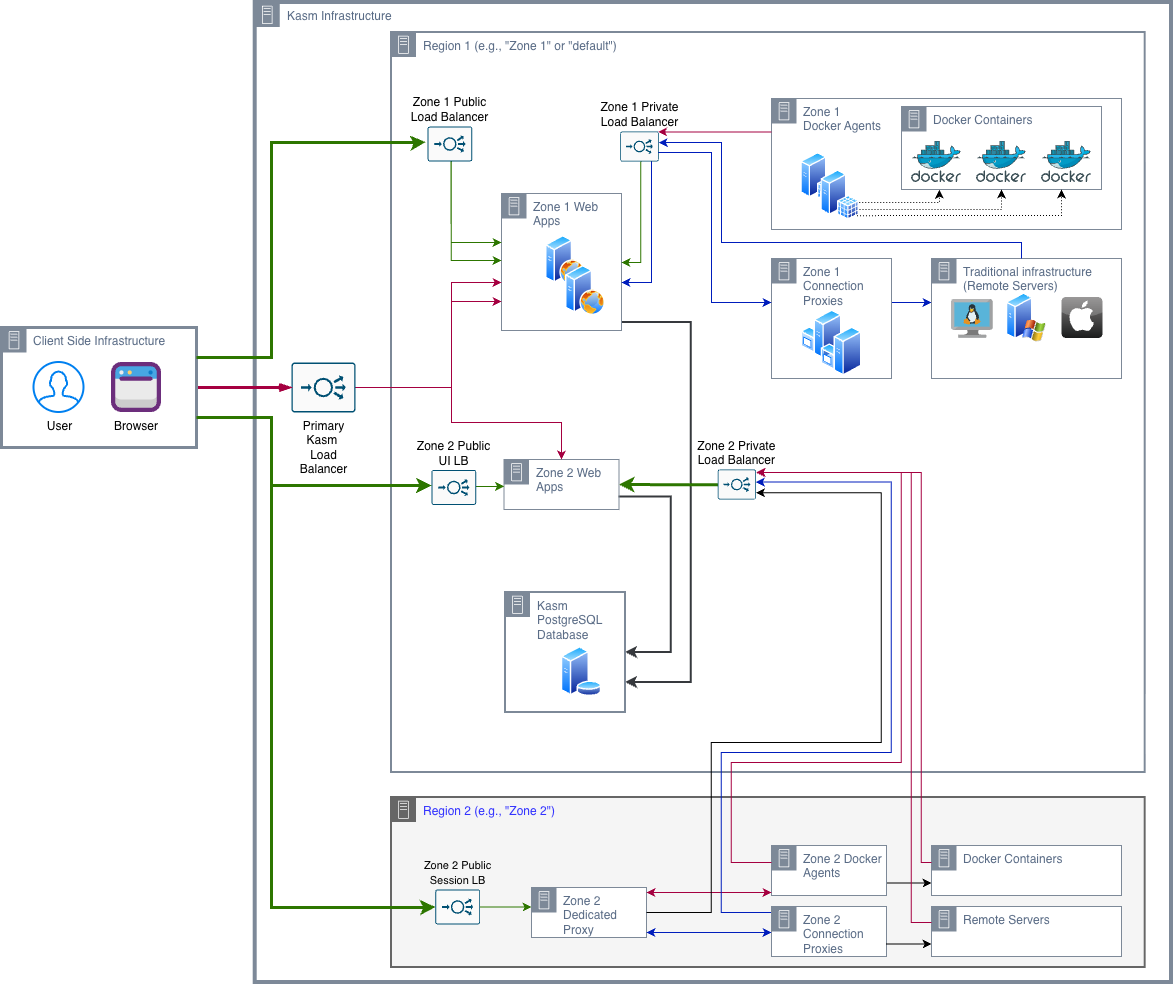Click the "Region 2 (e.g., "Zone 2")" title

tap(489, 810)
